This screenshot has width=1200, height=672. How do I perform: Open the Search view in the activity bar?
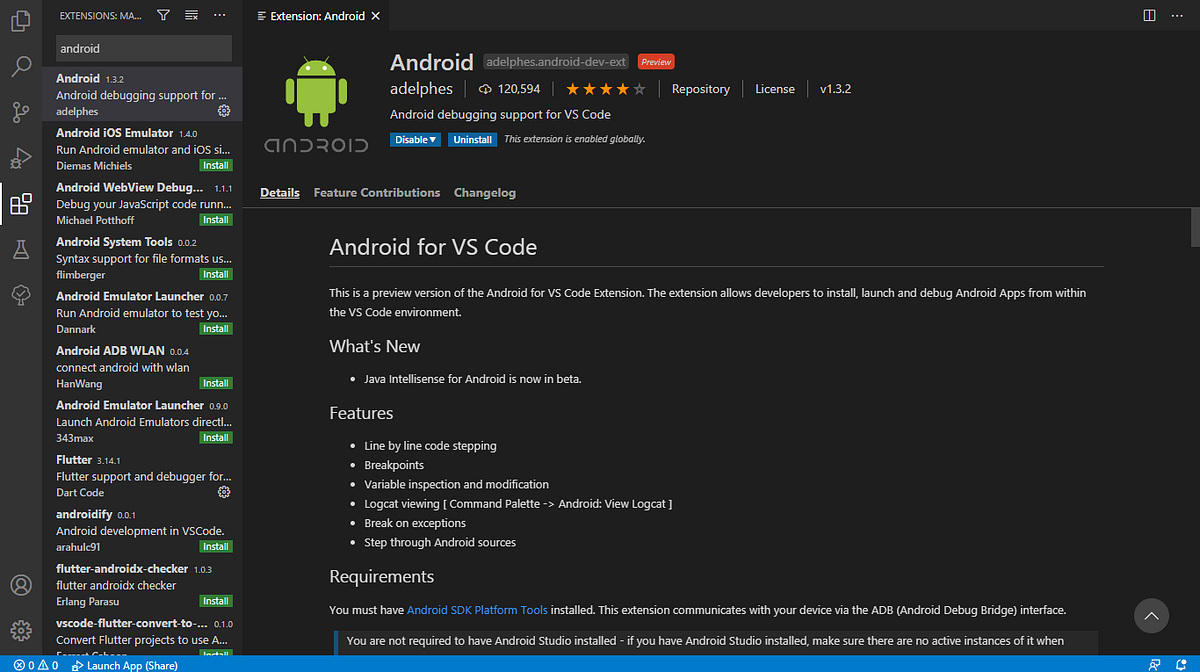[20, 66]
